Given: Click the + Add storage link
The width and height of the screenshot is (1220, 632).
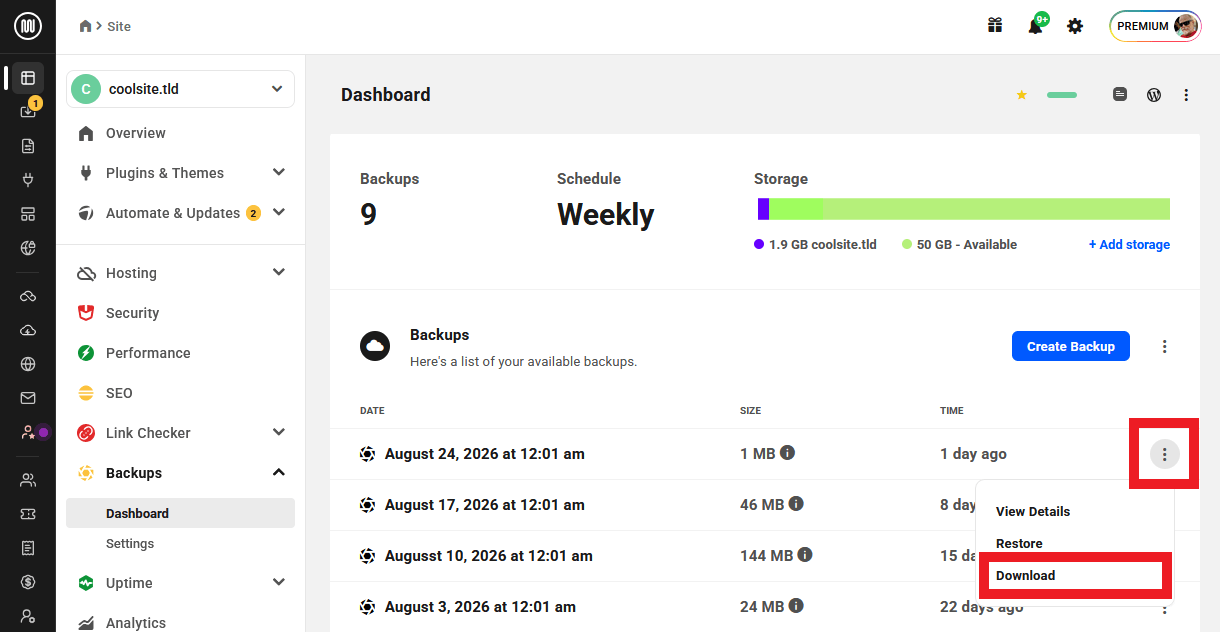Looking at the screenshot, I should point(1129,244).
